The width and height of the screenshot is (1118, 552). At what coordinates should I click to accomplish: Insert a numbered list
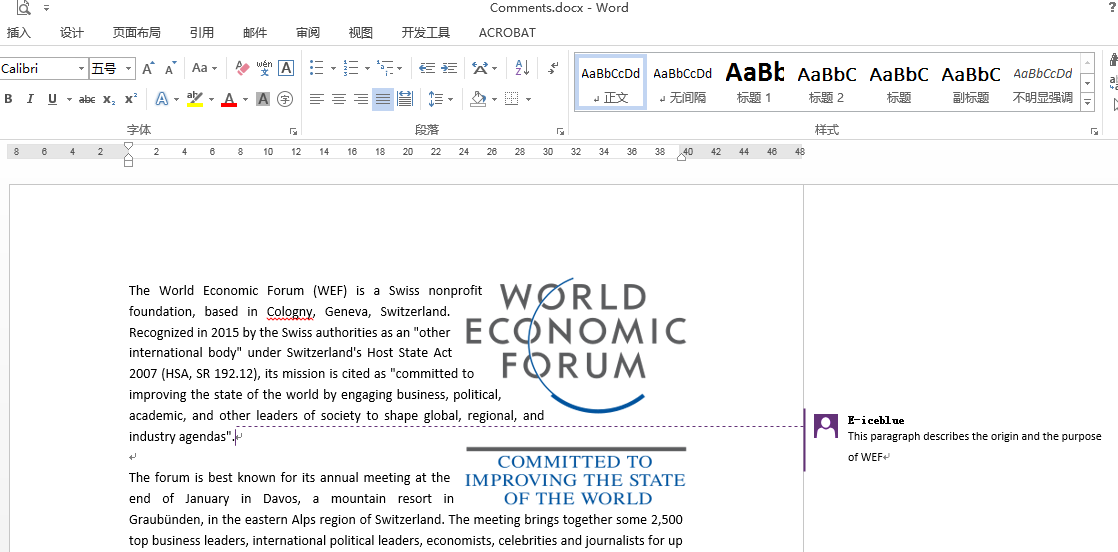pyautogui.click(x=351, y=68)
